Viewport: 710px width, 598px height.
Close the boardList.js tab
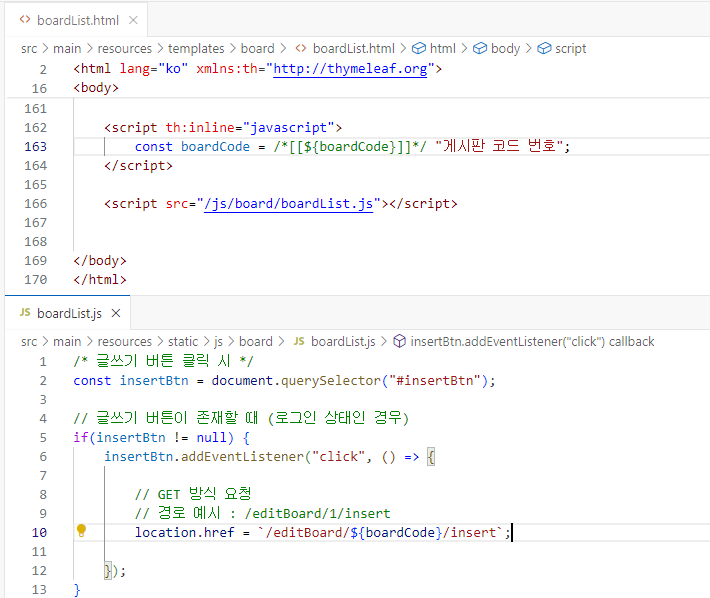tap(116, 313)
